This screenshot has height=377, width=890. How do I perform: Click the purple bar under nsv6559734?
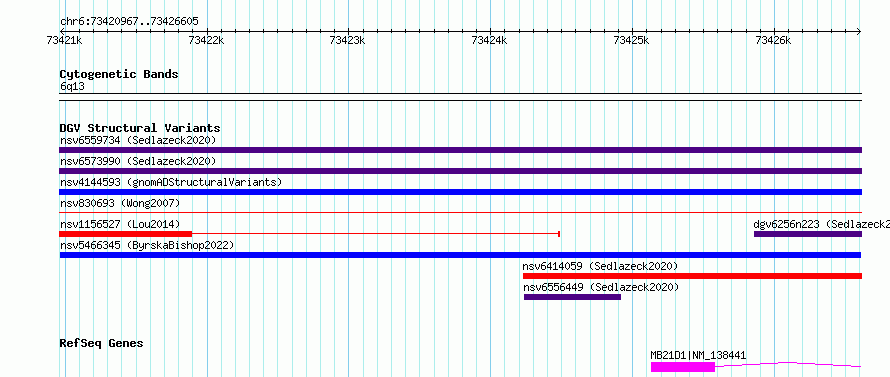tap(460, 150)
